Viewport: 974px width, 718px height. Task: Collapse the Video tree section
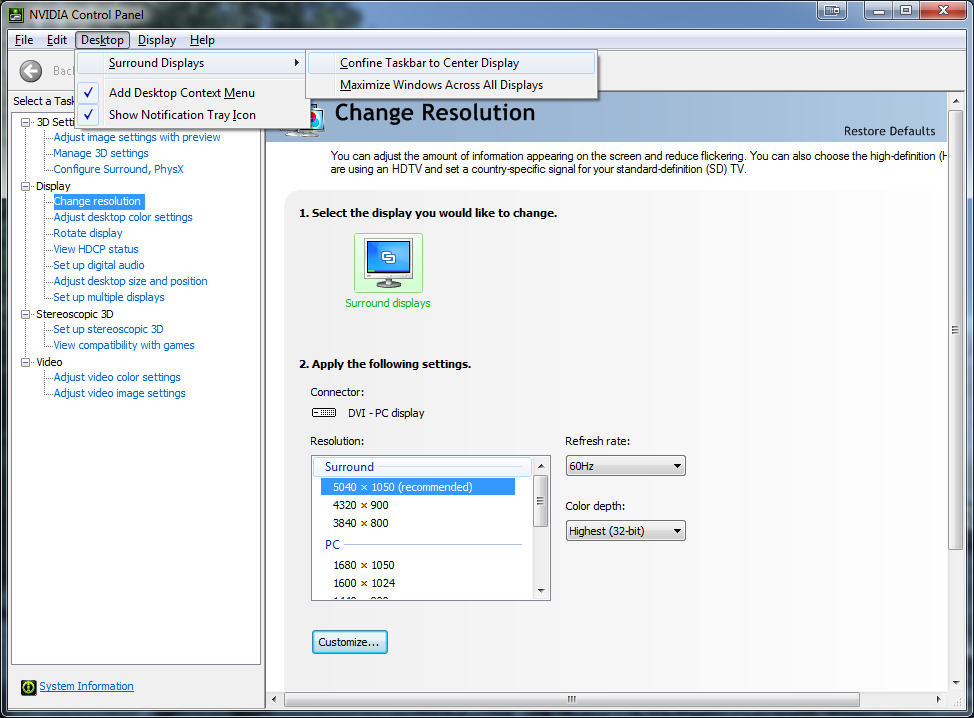pyautogui.click(x=26, y=362)
